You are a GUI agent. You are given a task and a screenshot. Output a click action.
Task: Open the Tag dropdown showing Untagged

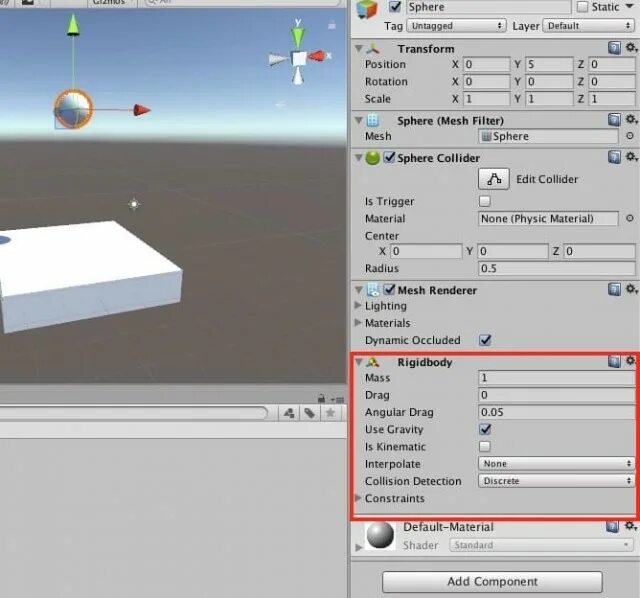[456, 26]
